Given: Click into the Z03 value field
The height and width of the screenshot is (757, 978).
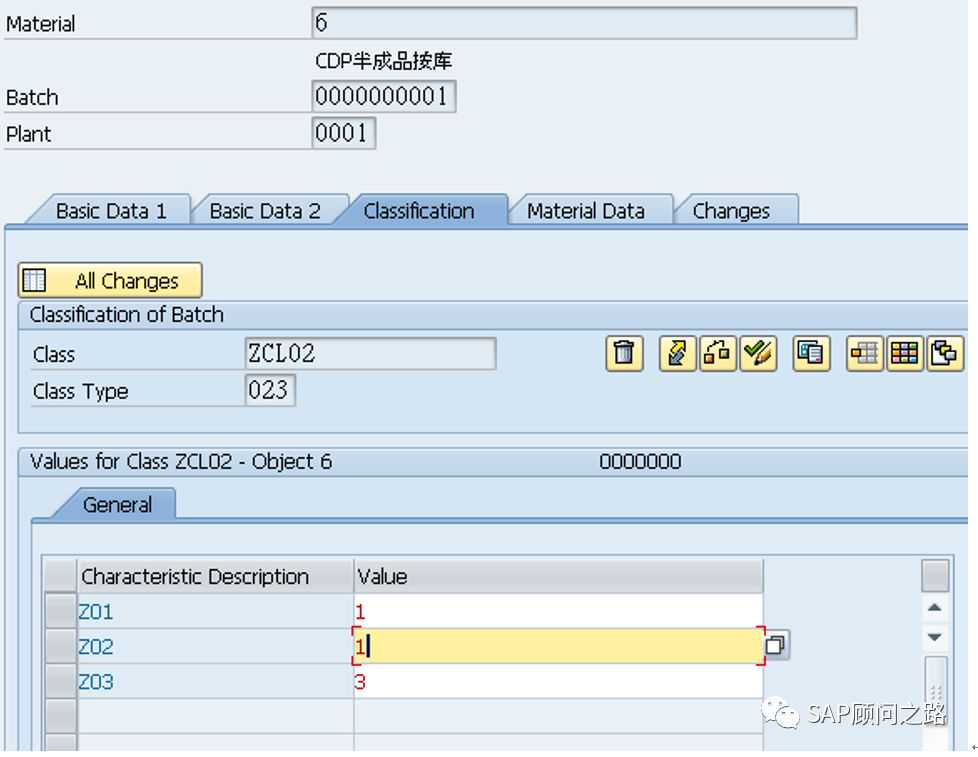Looking at the screenshot, I should (557, 682).
